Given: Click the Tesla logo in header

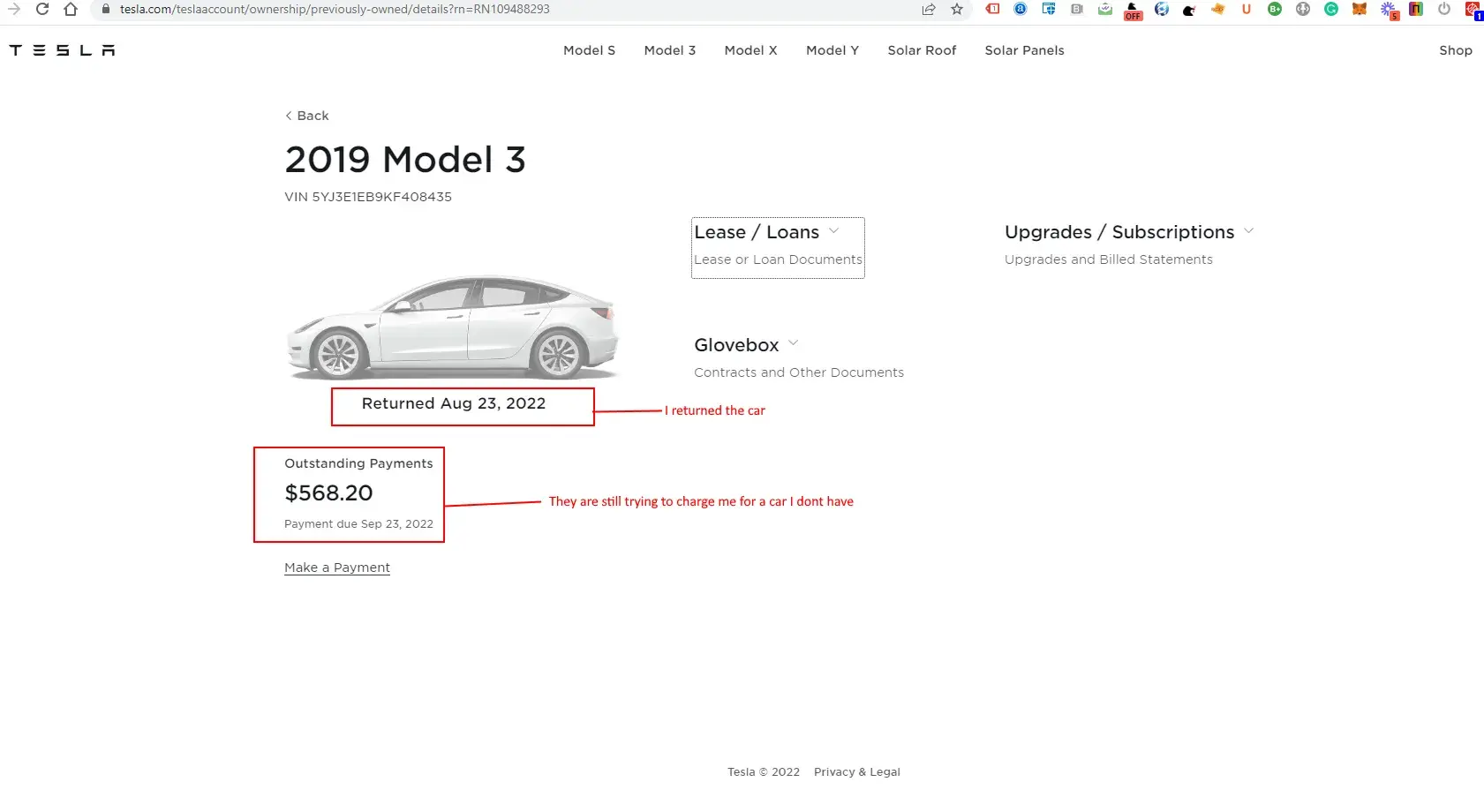Looking at the screenshot, I should [x=62, y=50].
